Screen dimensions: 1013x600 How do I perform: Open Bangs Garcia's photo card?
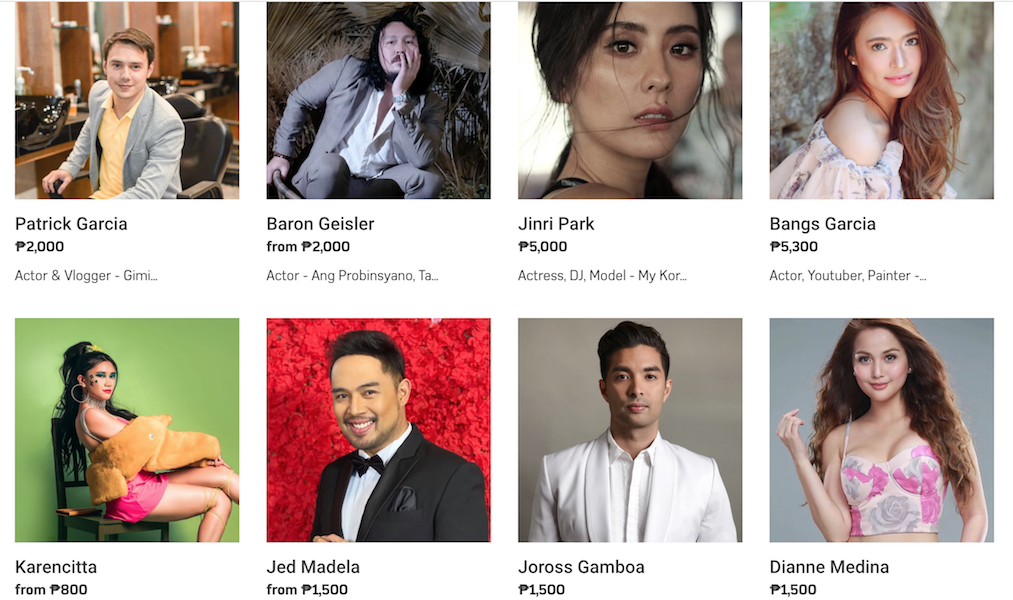pos(881,100)
